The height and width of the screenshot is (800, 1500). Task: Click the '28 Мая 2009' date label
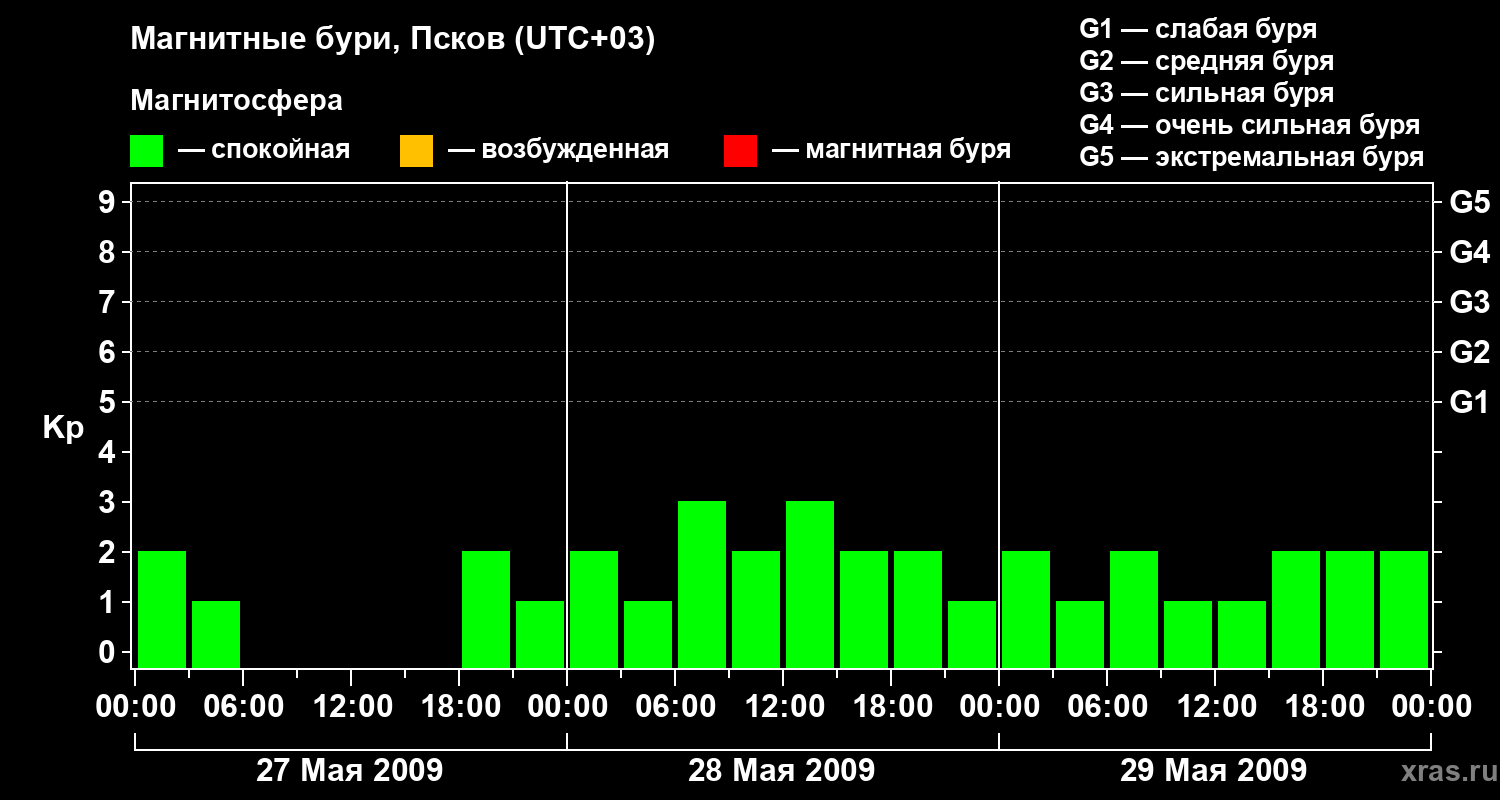coord(782,771)
